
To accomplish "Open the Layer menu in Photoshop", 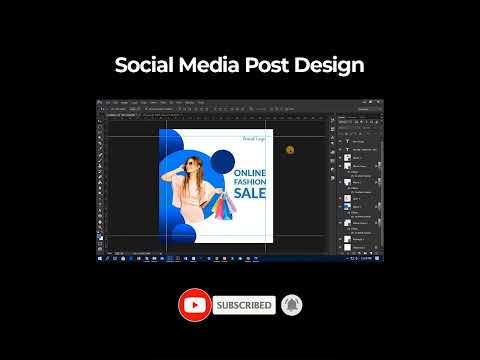I will [134, 103].
